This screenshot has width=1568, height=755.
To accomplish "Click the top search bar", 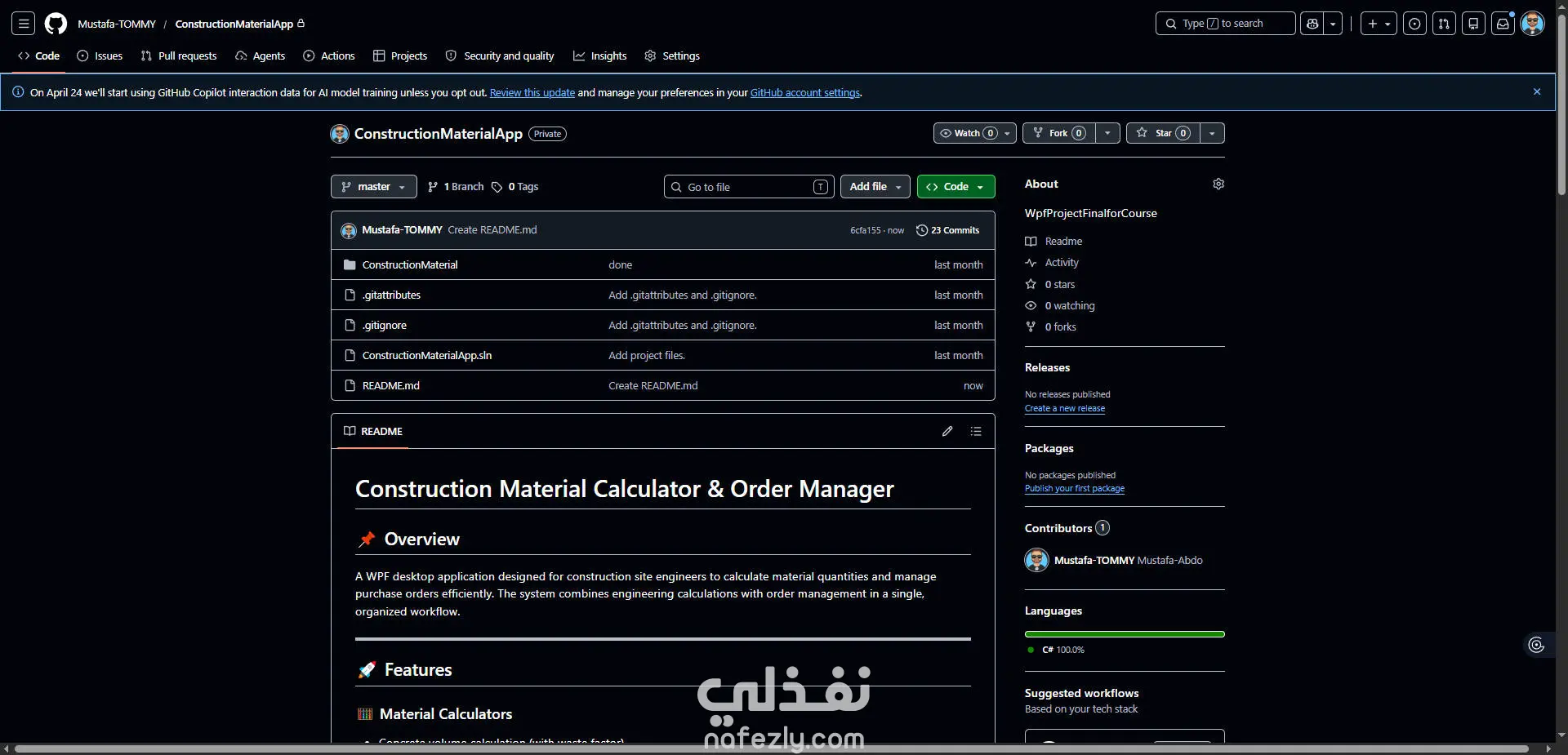I will tap(1225, 24).
